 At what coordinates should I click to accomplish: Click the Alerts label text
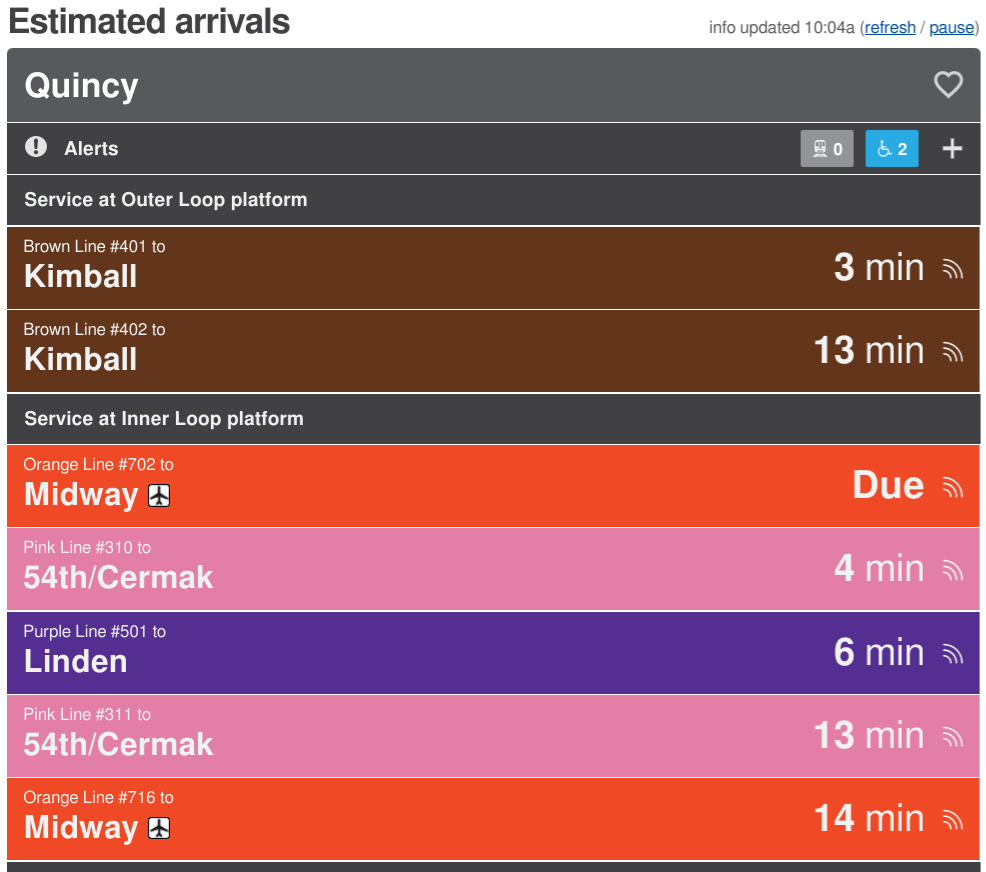(x=91, y=149)
